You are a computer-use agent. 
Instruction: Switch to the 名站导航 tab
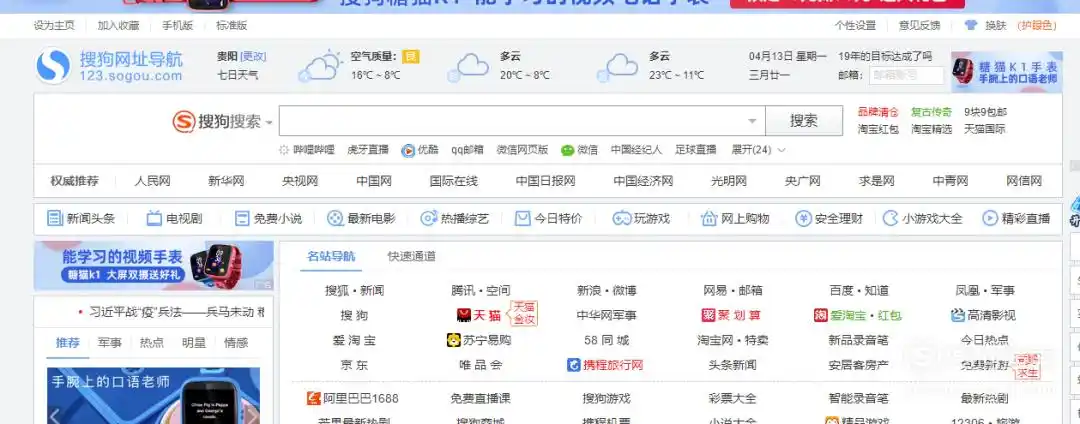tap(331, 256)
